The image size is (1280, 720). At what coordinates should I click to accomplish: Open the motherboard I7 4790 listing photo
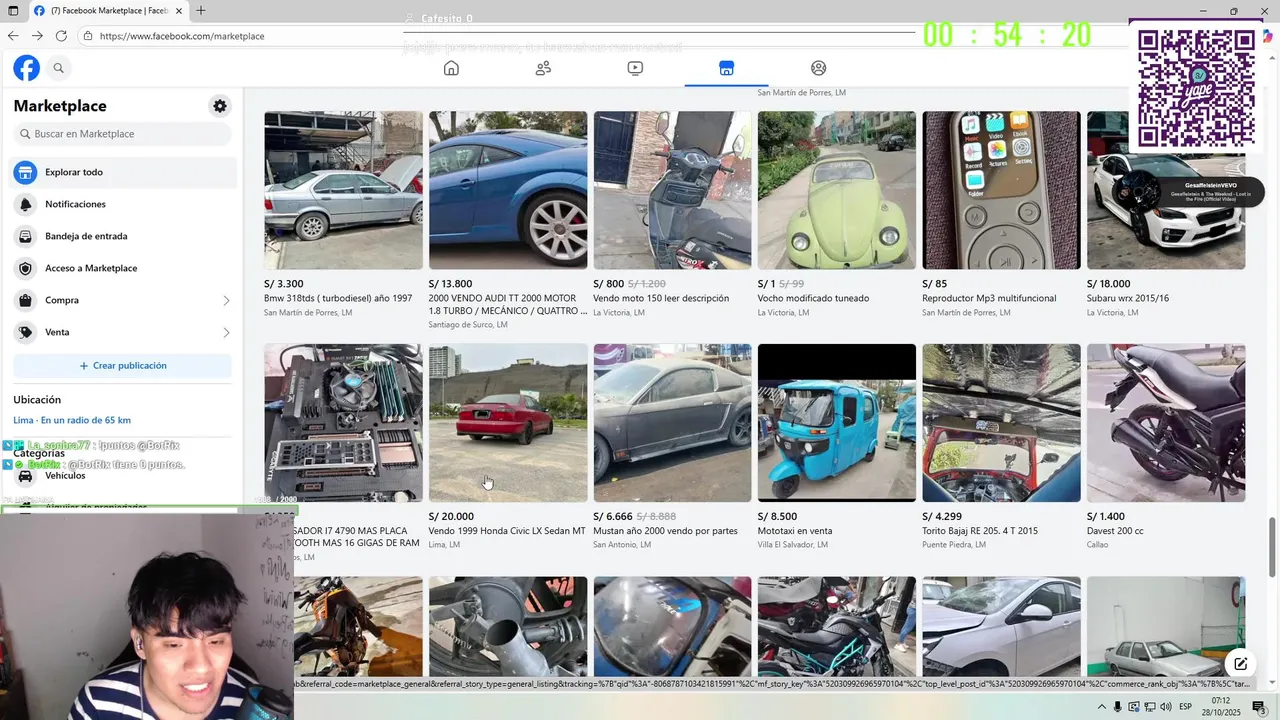[343, 423]
